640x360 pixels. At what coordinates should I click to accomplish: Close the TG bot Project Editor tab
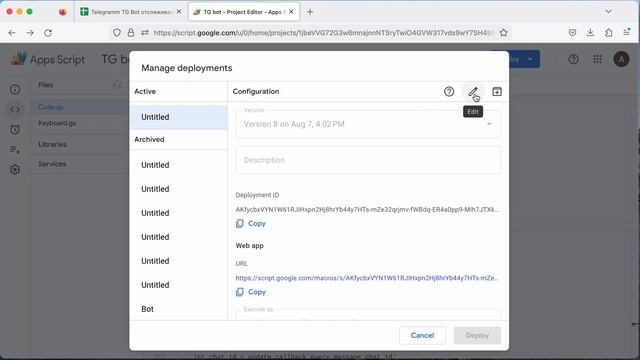click(291, 12)
